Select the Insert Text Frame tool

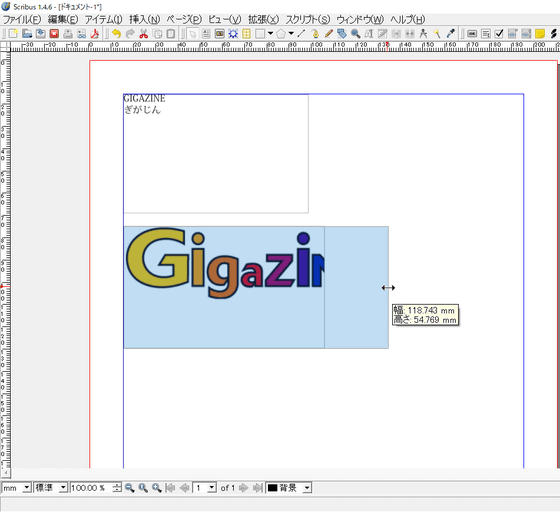(206, 34)
